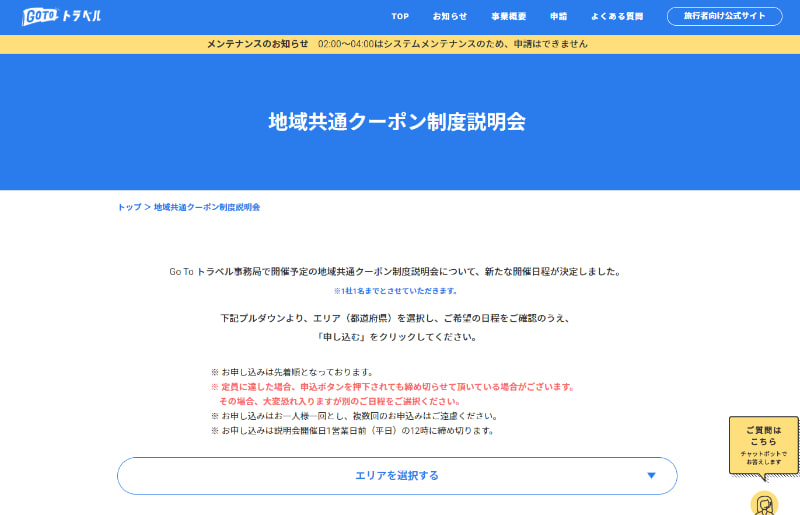This screenshot has width=800, height=515.
Task: Click the トップ breadcrumb link
Action: [x=130, y=207]
